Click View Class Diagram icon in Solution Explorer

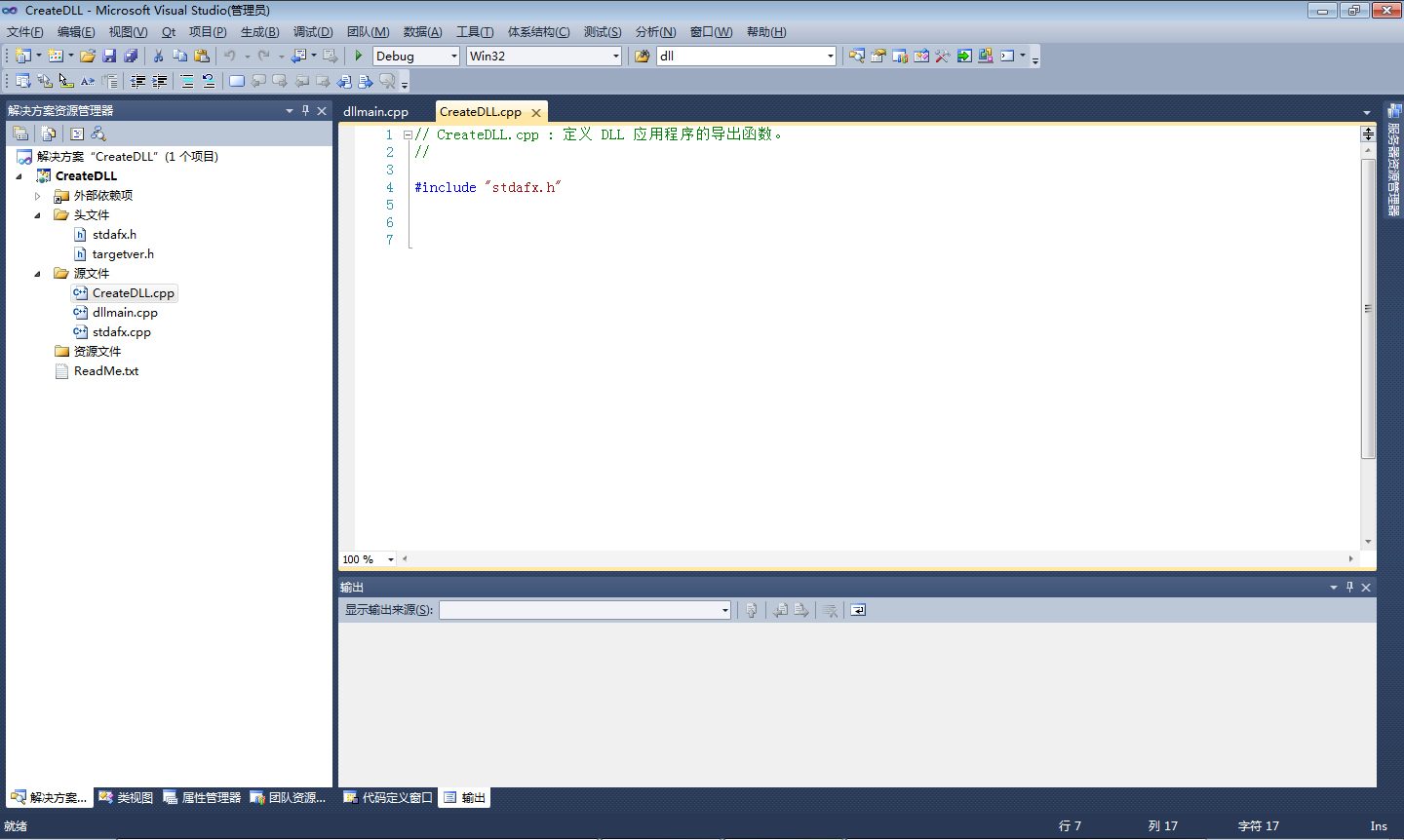98,134
